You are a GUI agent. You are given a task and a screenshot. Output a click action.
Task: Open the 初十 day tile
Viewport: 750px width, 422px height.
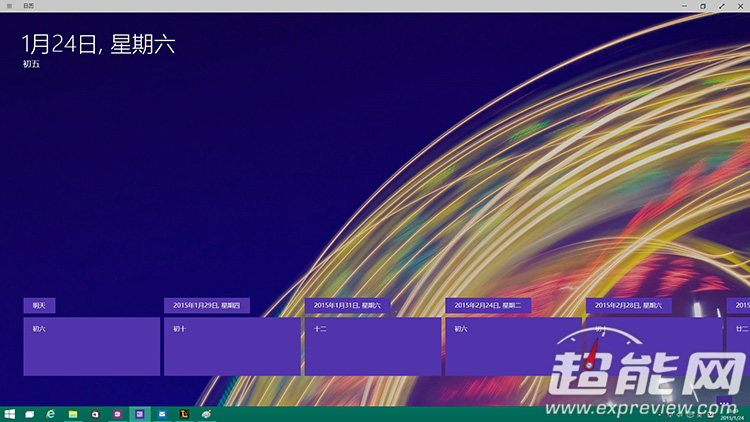pos(232,346)
